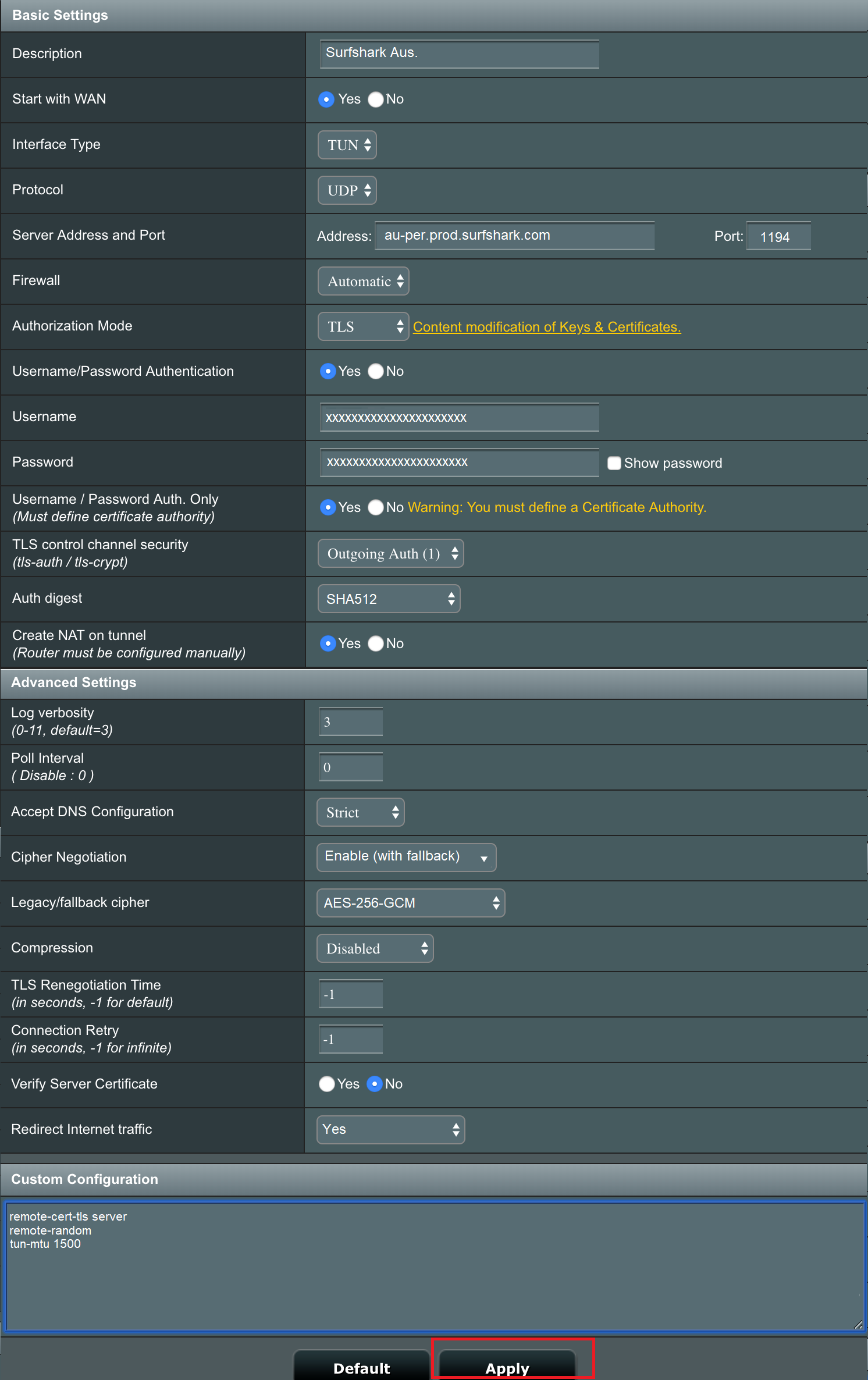868x1380 pixels.
Task: Select No for Username / Password Auth. Only
Action: [376, 507]
